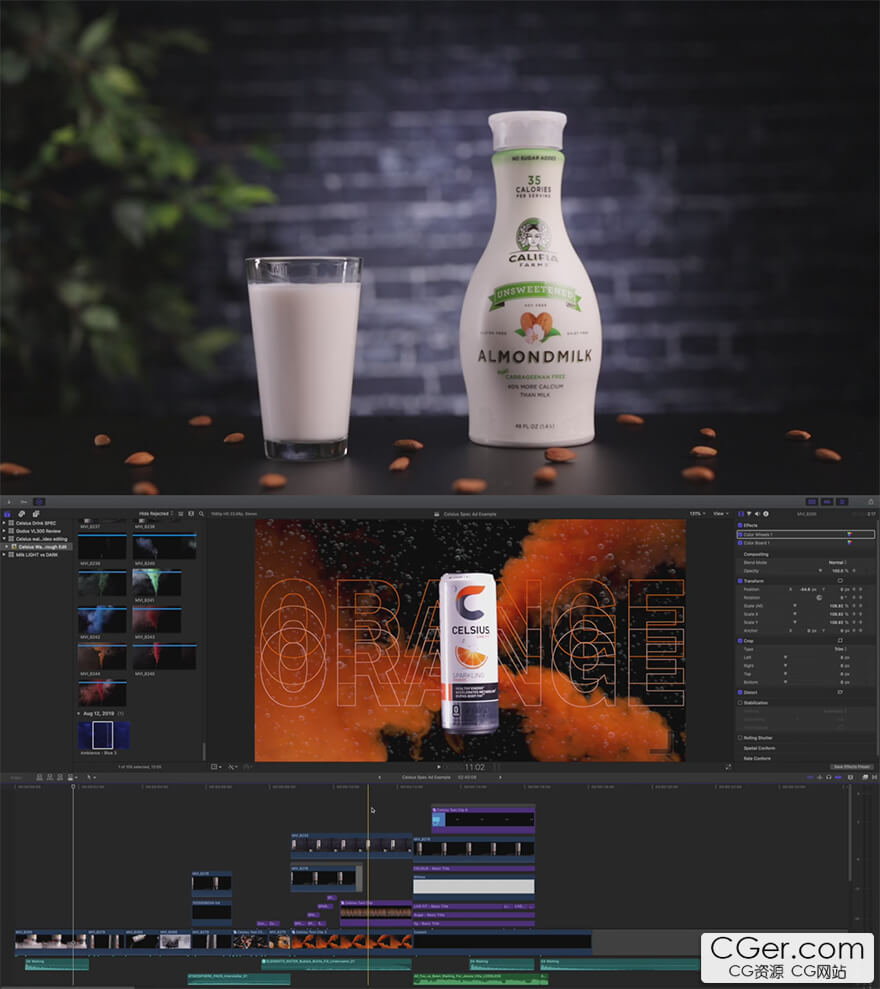Select the Ambience - Blue 3 thumbnail

104,735
